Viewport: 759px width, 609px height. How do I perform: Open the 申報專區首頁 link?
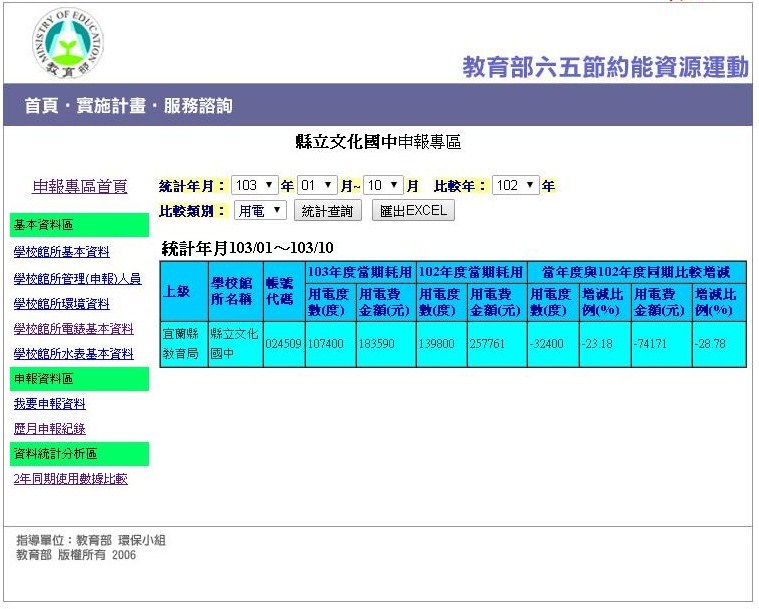[x=80, y=187]
